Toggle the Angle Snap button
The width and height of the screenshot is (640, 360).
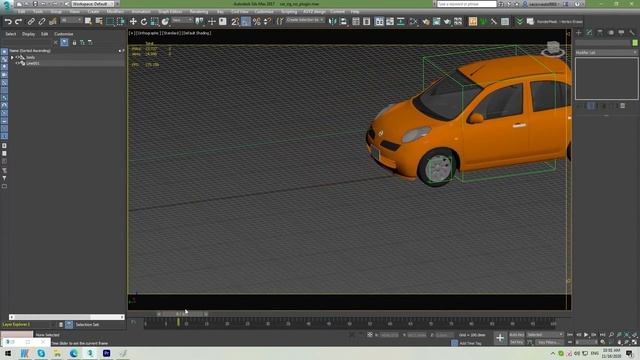click(x=246, y=22)
